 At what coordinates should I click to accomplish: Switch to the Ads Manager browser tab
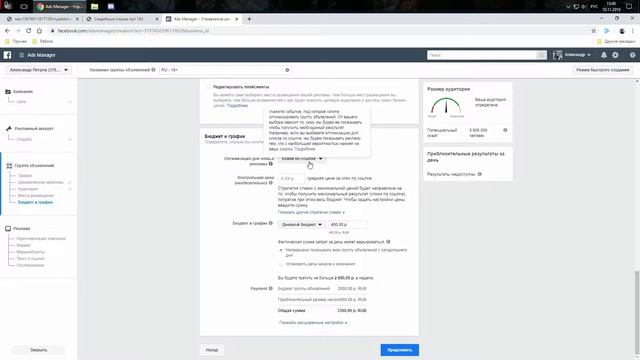coord(202,19)
